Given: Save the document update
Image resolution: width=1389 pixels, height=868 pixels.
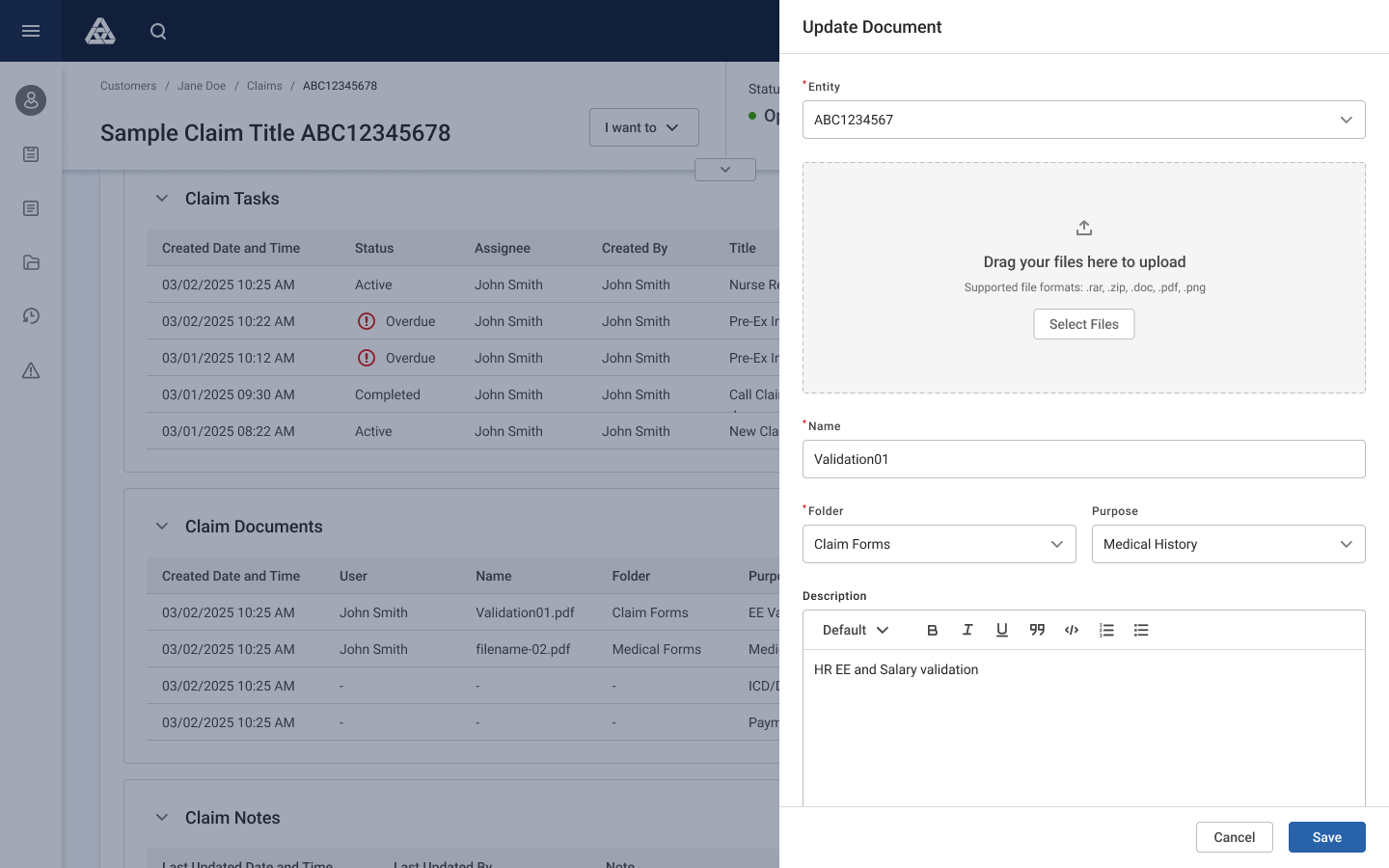Looking at the screenshot, I should point(1327,837).
